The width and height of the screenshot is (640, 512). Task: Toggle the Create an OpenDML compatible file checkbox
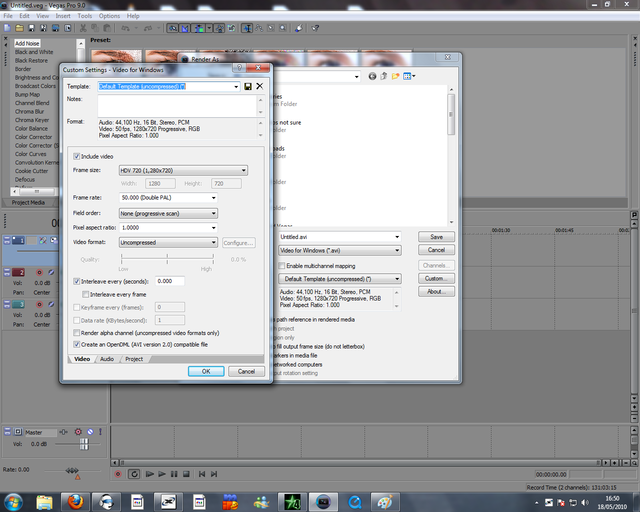coord(76,345)
